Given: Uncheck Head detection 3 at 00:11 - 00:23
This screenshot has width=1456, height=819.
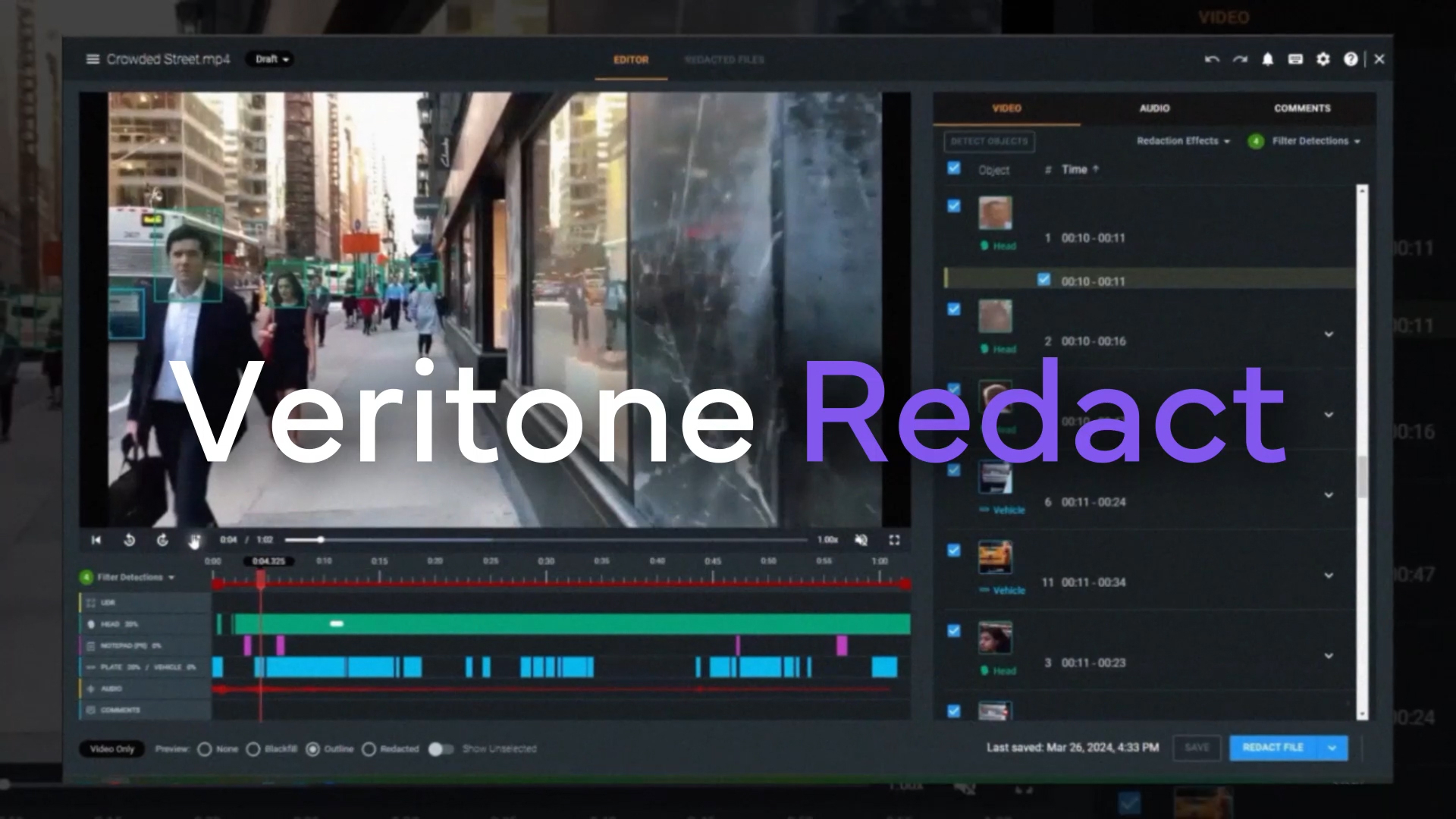Looking at the screenshot, I should tap(954, 630).
